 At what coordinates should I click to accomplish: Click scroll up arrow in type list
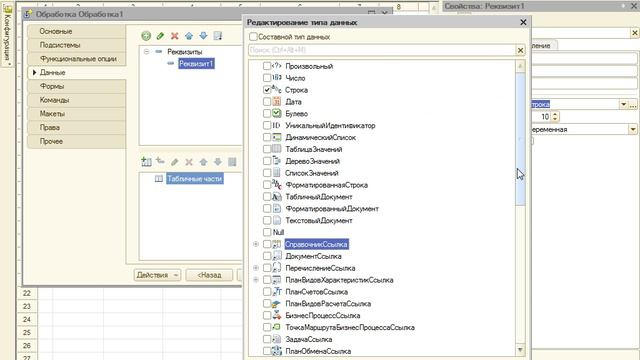point(520,66)
